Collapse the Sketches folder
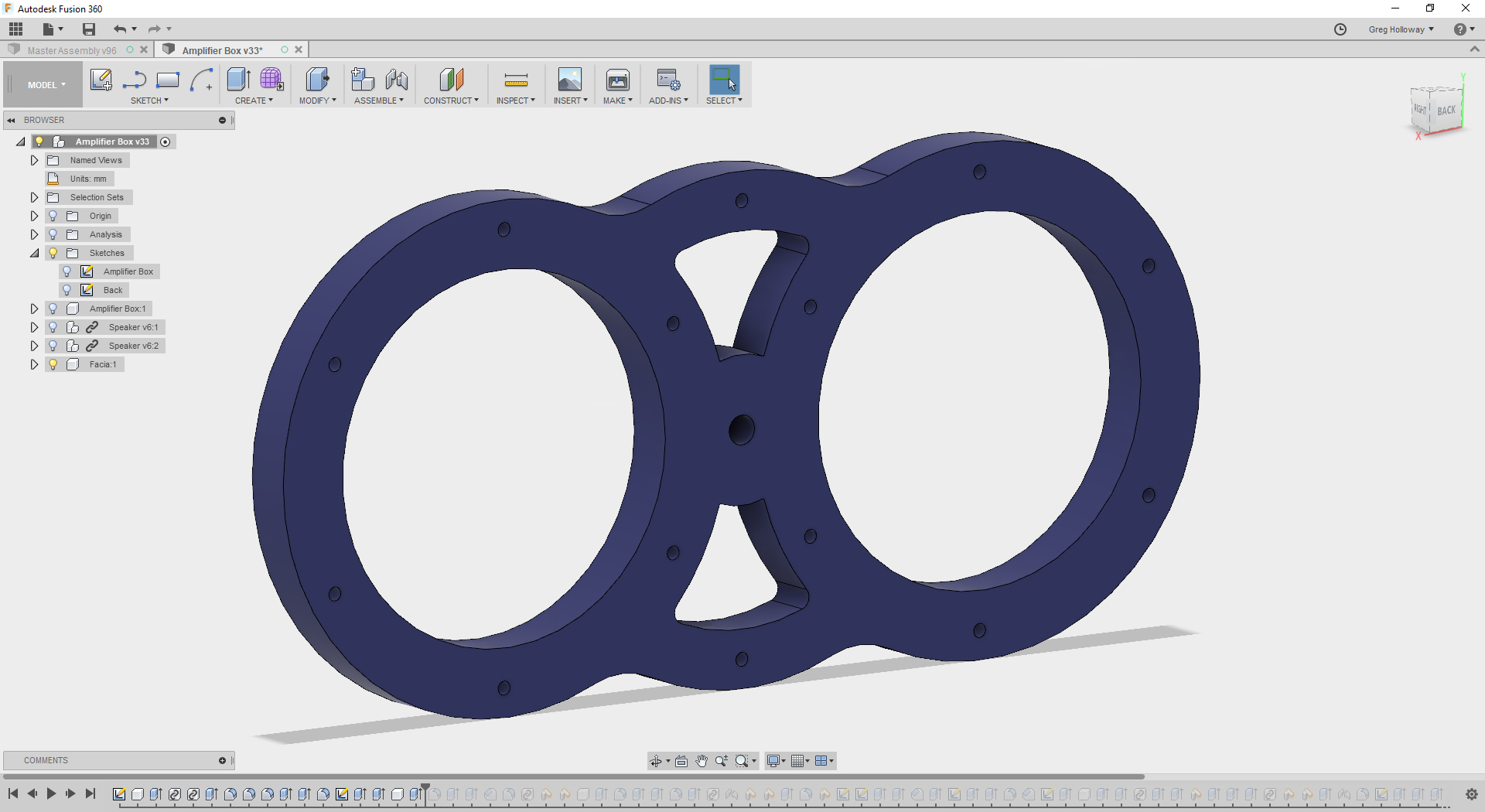This screenshot has width=1485, height=812. coord(34,253)
